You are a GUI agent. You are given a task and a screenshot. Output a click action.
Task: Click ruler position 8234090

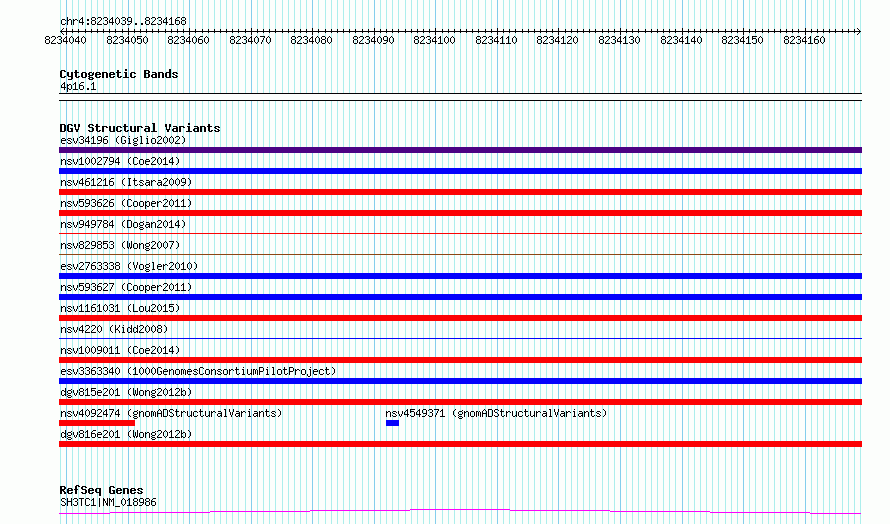(x=373, y=40)
